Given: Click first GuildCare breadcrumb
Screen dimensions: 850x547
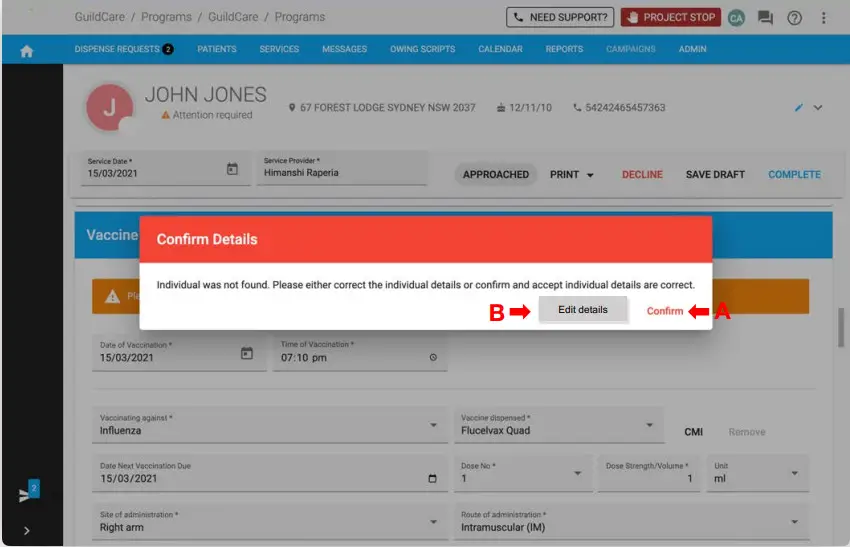Looking at the screenshot, I should pos(99,17).
